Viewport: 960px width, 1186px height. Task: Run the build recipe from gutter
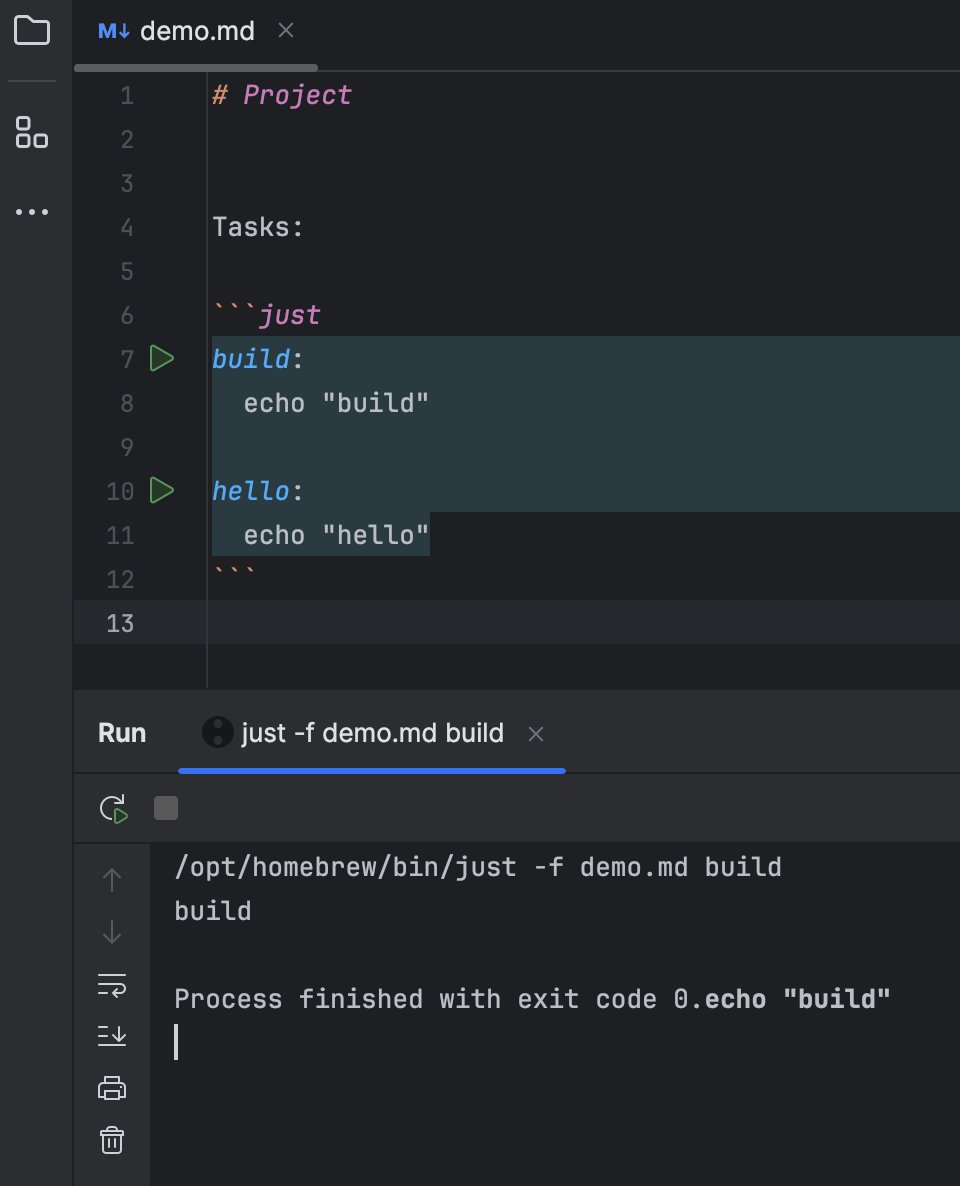[161, 359]
